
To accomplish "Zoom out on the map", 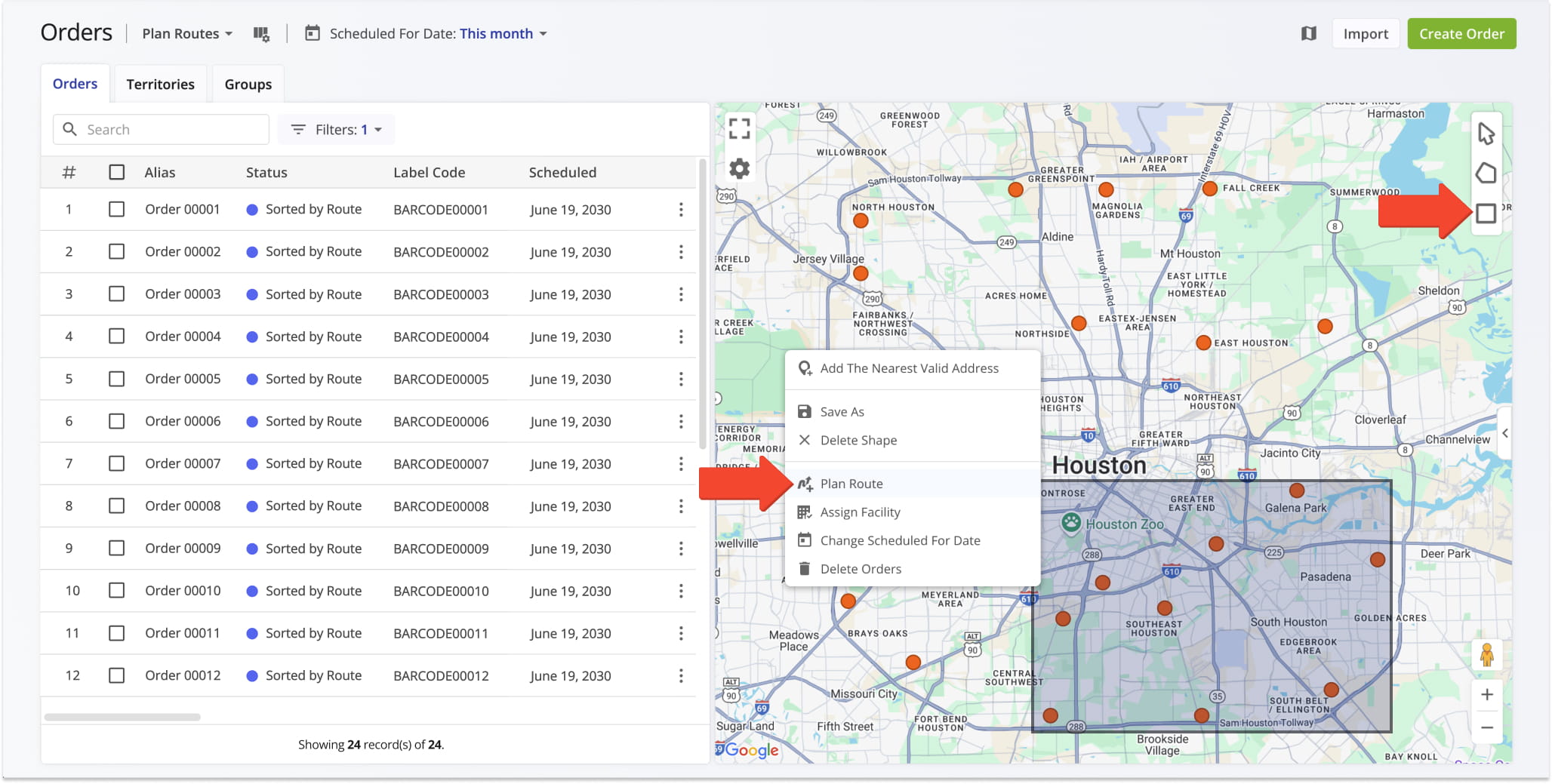I will tap(1486, 727).
